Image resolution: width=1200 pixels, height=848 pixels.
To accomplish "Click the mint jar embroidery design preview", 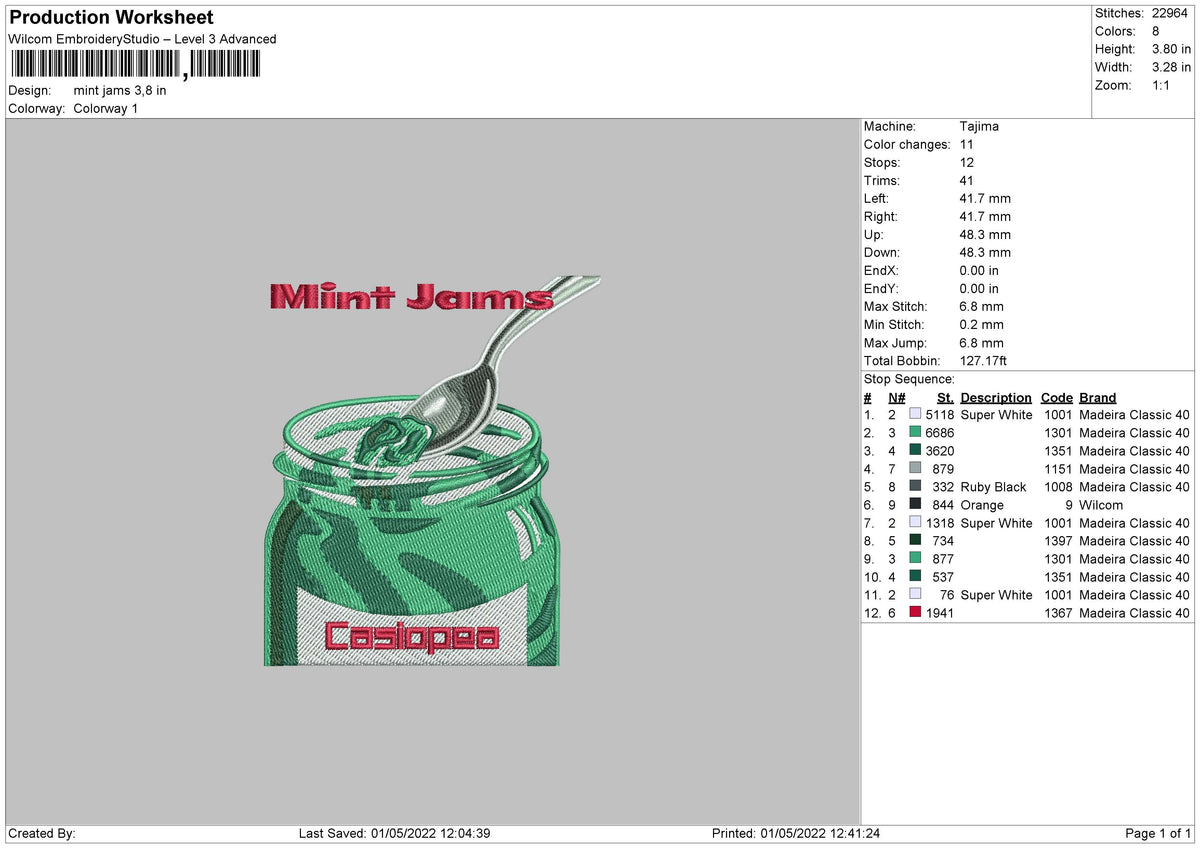I will click(432, 471).
